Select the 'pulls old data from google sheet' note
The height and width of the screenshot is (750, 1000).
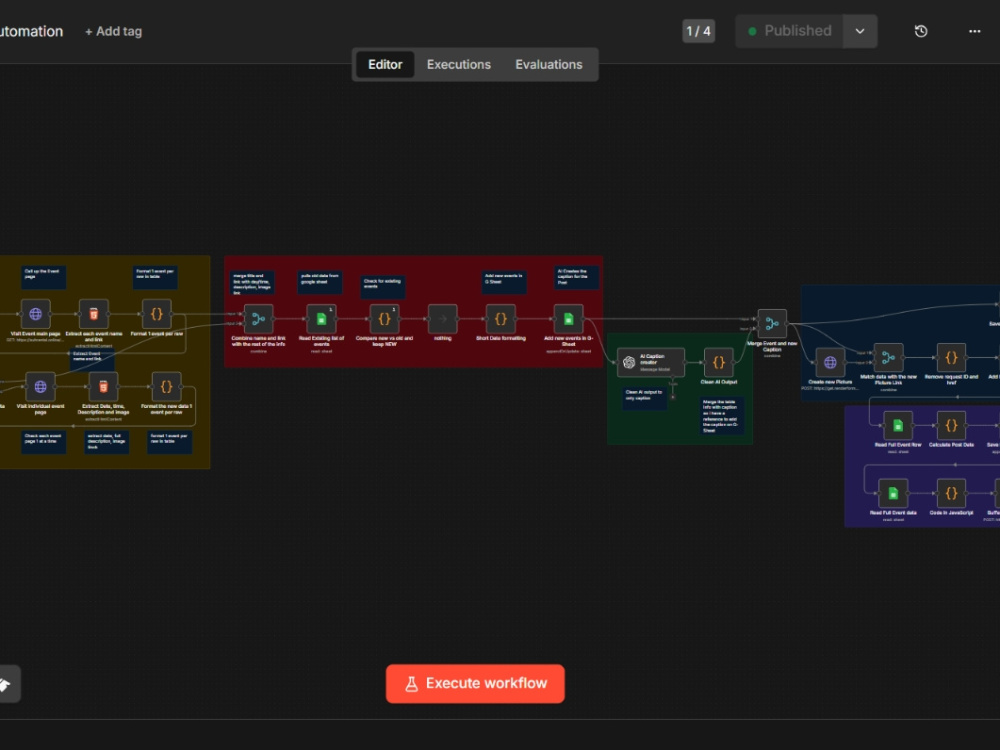coord(320,282)
